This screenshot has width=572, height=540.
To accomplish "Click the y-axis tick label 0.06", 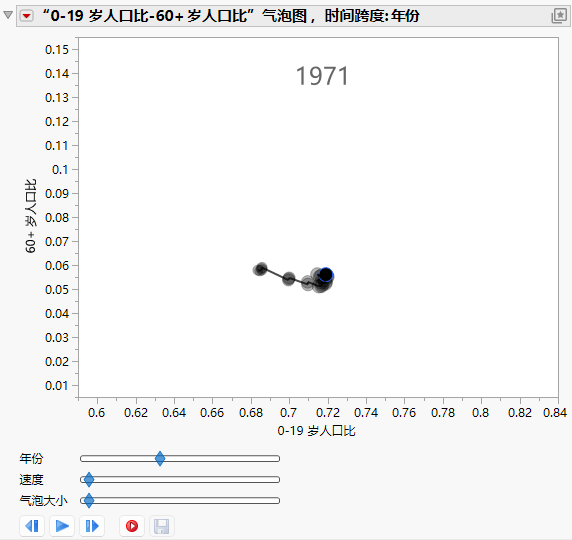I will 57,266.
